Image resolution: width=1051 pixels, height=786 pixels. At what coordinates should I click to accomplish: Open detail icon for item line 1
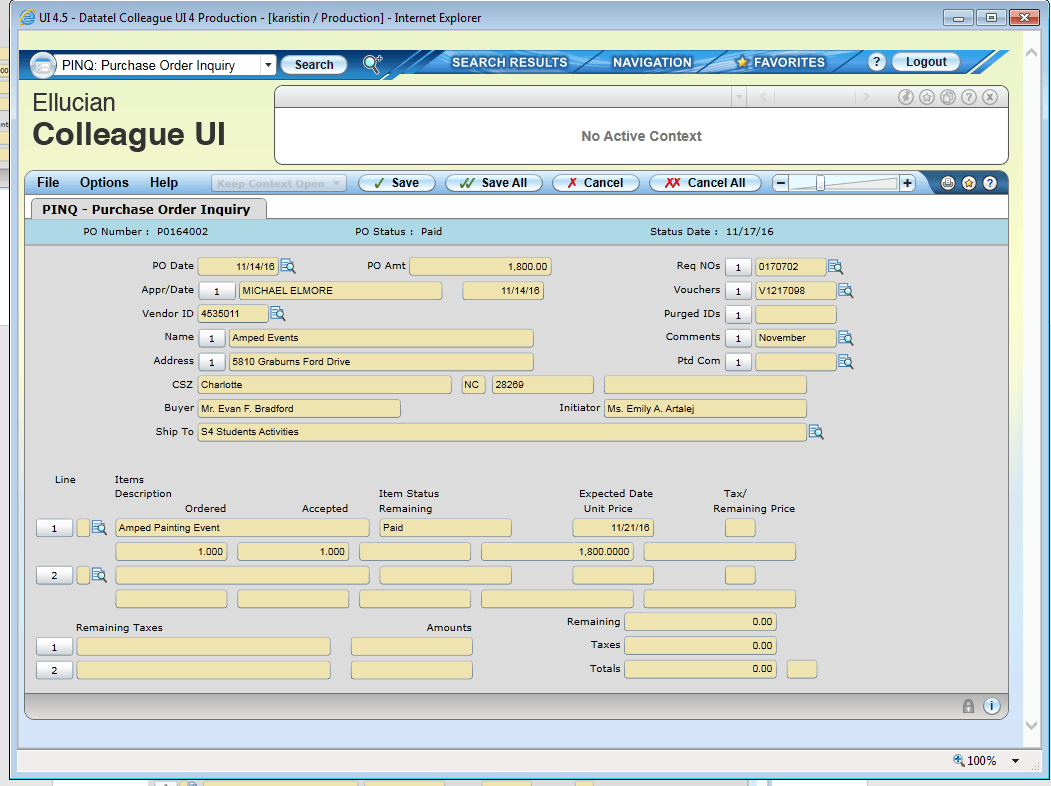pyautogui.click(x=99, y=528)
